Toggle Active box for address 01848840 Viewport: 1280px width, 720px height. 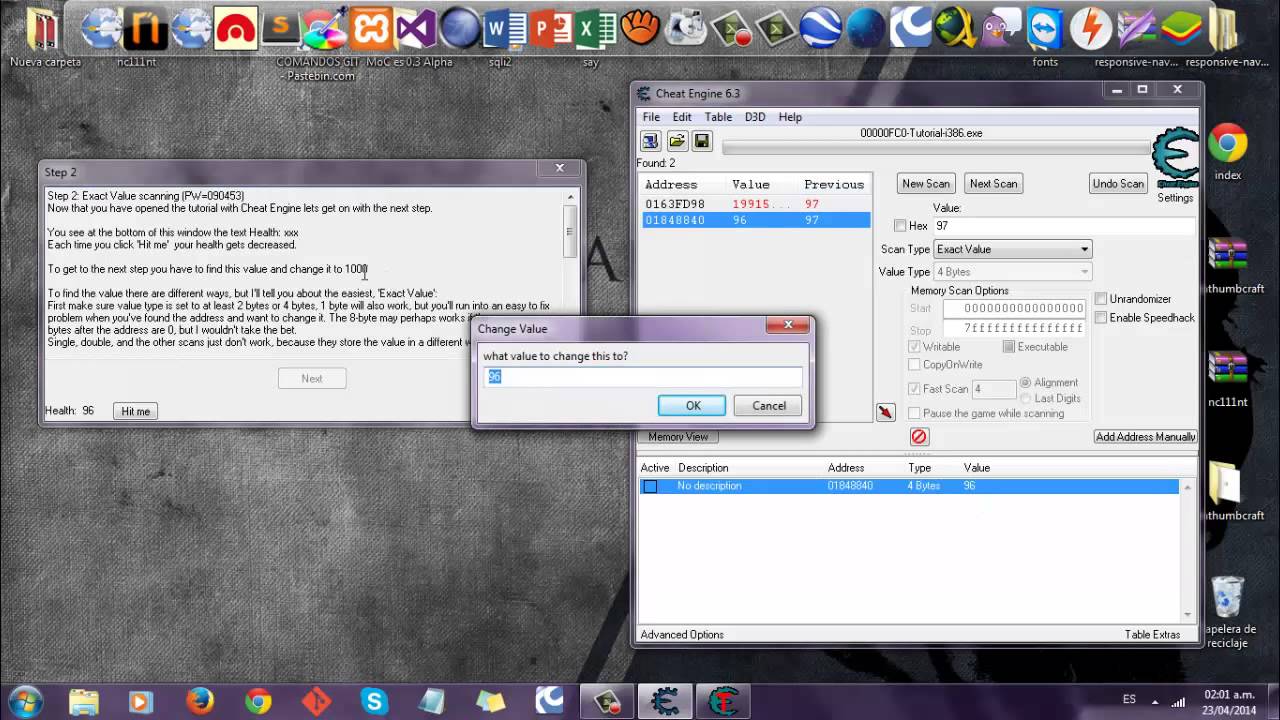point(650,486)
